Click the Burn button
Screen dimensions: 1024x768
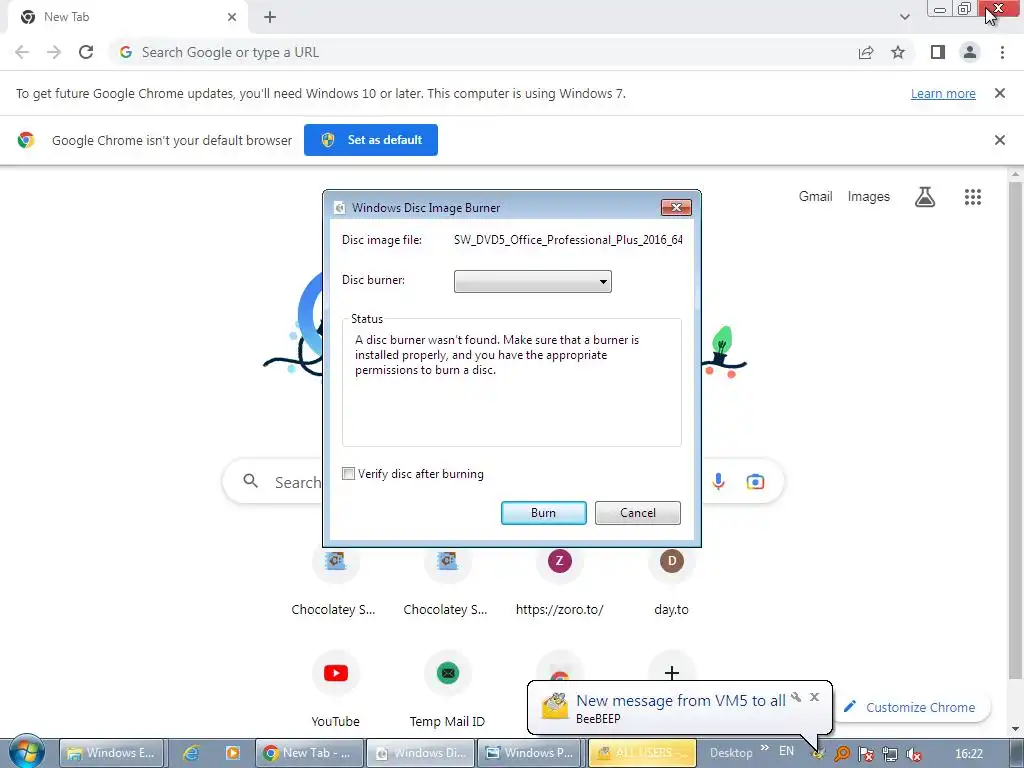point(543,513)
